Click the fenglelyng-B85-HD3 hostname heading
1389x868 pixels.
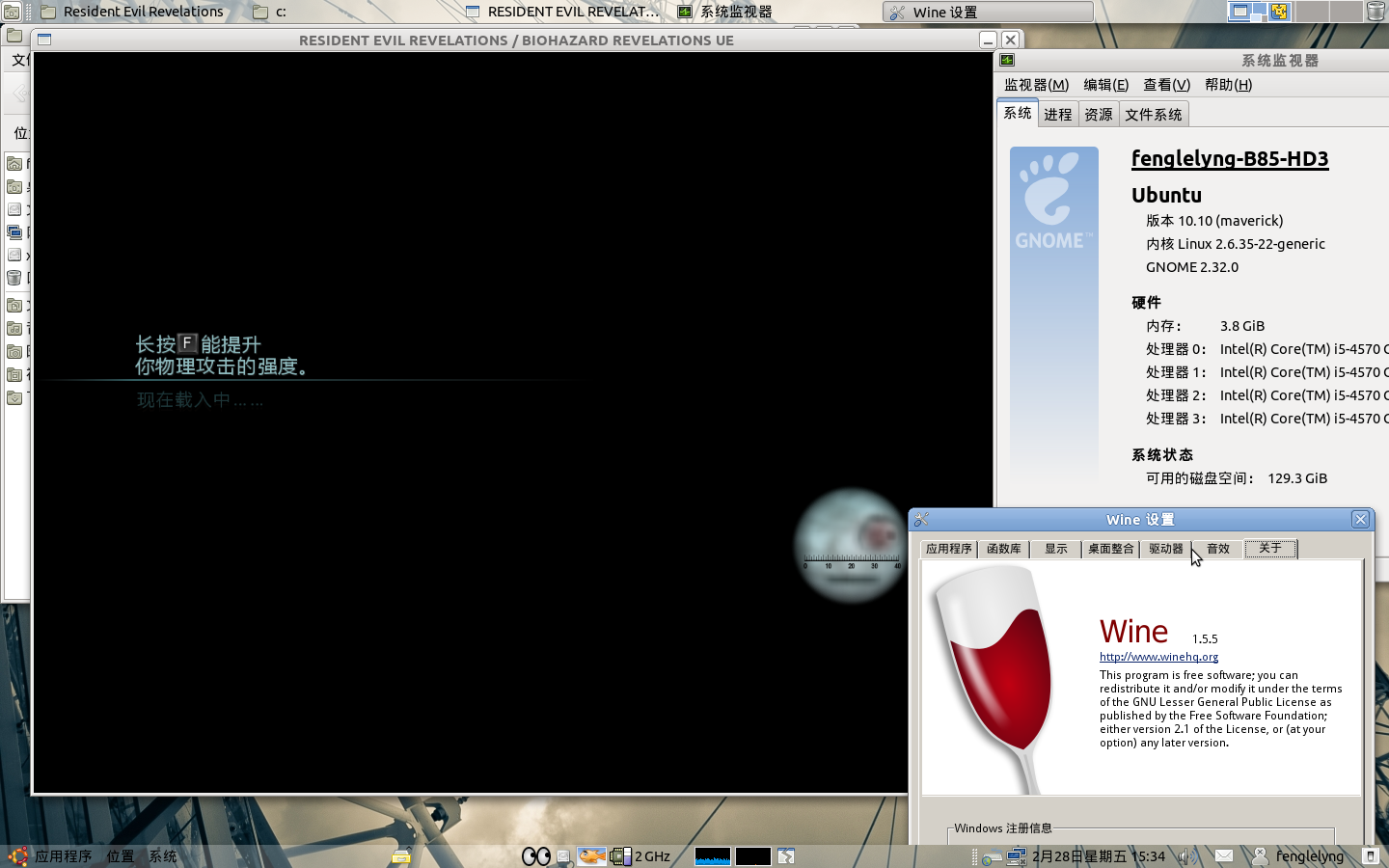[x=1230, y=159]
